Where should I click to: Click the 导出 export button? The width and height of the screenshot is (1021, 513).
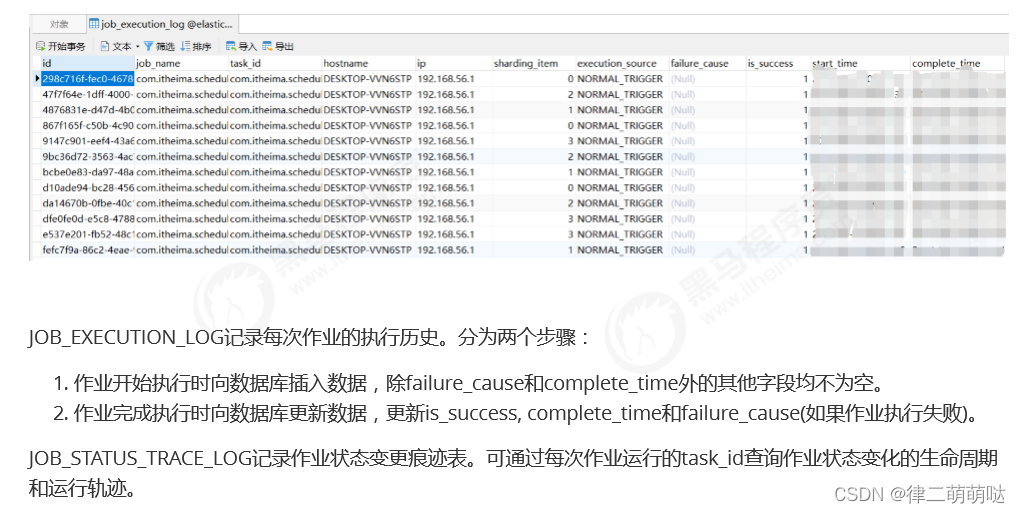click(278, 46)
